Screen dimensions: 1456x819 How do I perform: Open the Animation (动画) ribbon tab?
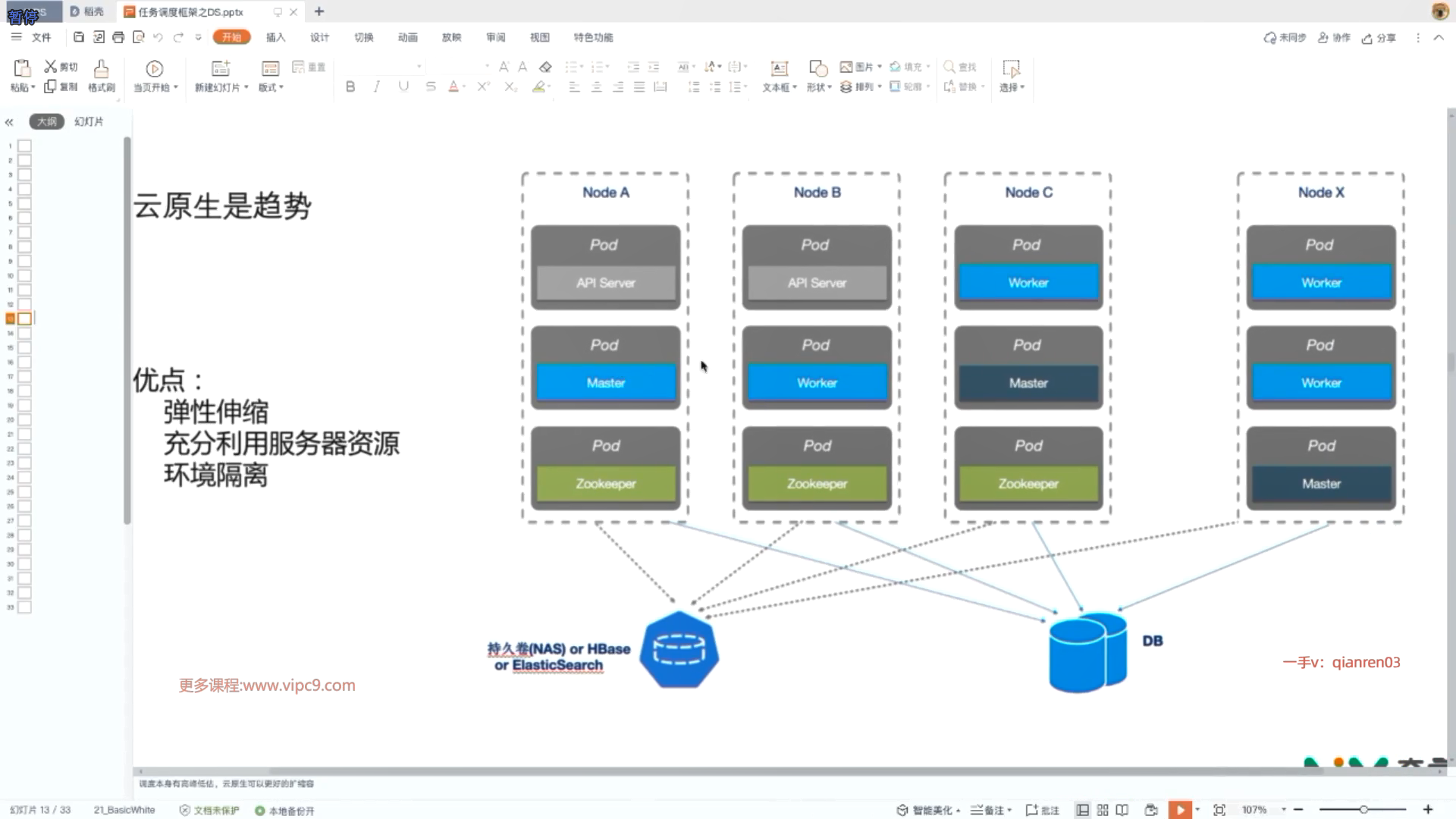(x=407, y=37)
